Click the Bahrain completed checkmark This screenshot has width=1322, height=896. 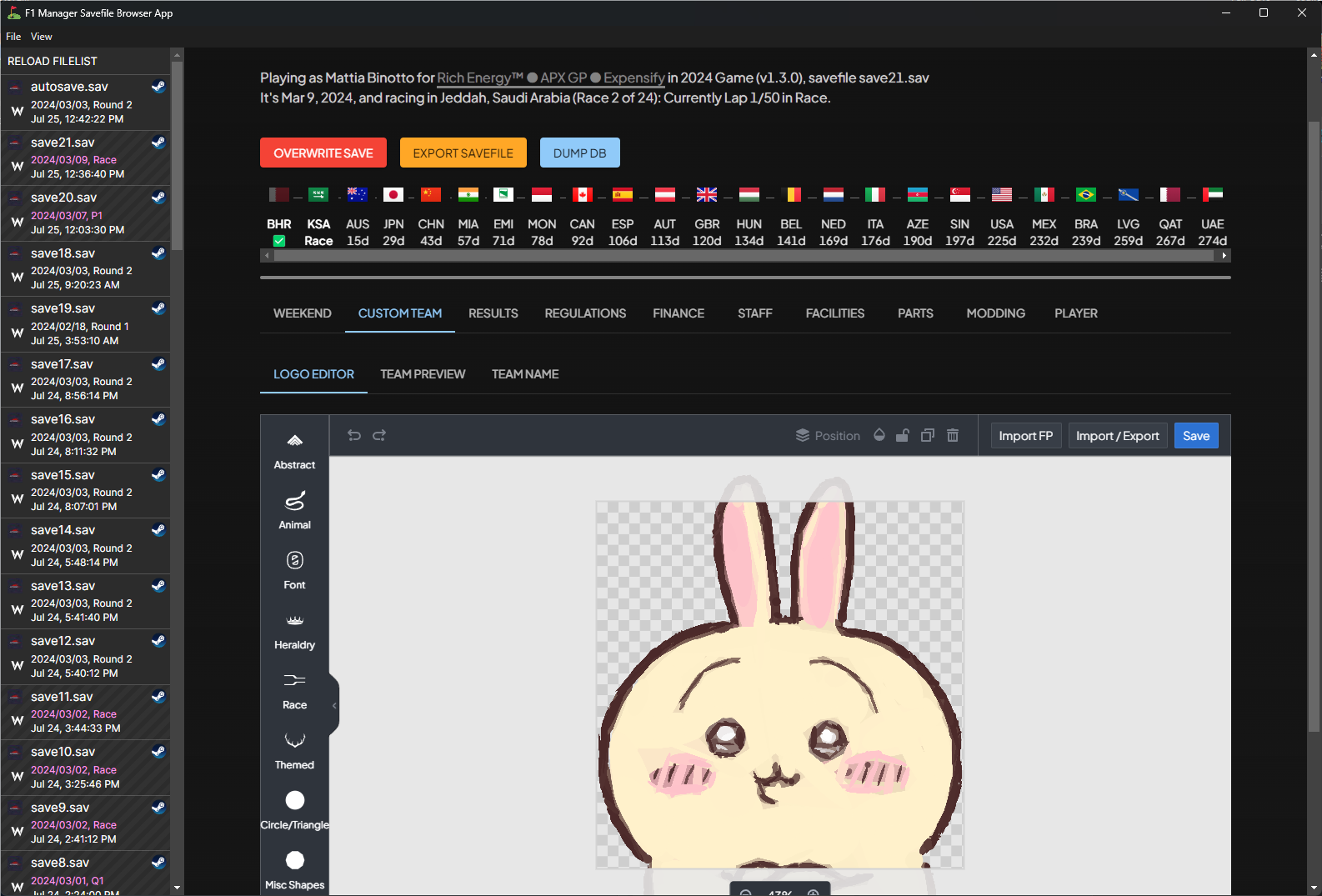point(279,241)
